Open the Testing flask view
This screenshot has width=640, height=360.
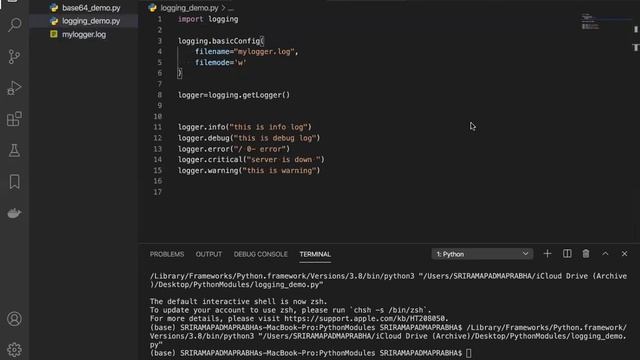click(x=14, y=151)
